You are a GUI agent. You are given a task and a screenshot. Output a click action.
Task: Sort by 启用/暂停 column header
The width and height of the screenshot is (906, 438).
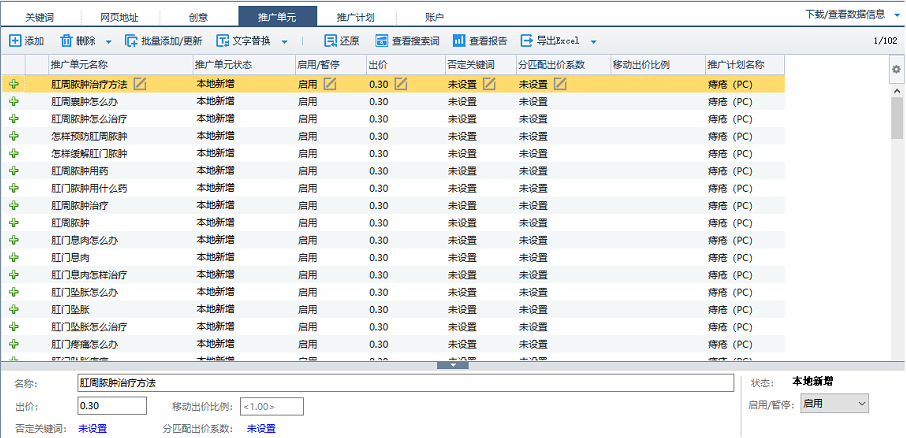click(x=329, y=65)
